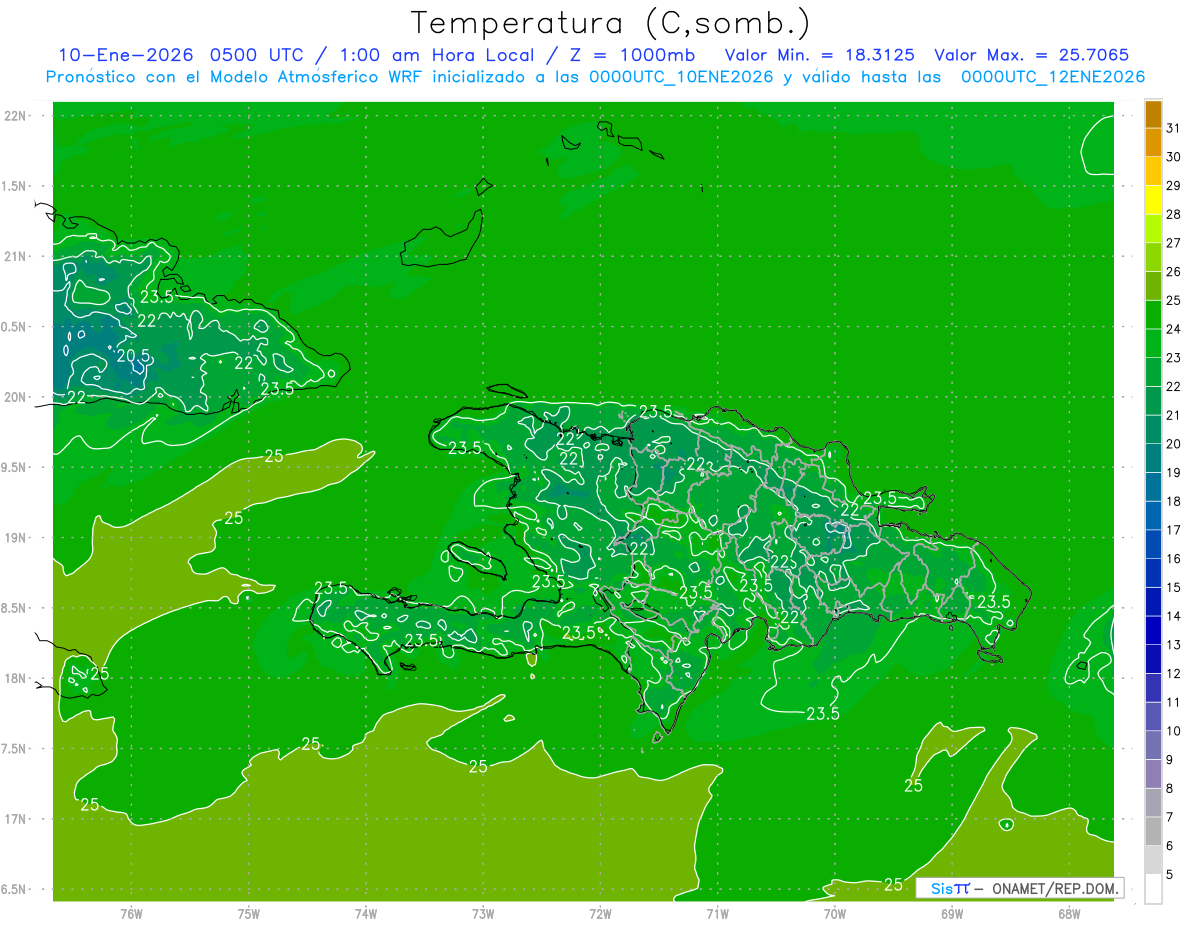Click the "0.5N" latitude axis label
The image size is (1200, 927).
tap(15, 327)
